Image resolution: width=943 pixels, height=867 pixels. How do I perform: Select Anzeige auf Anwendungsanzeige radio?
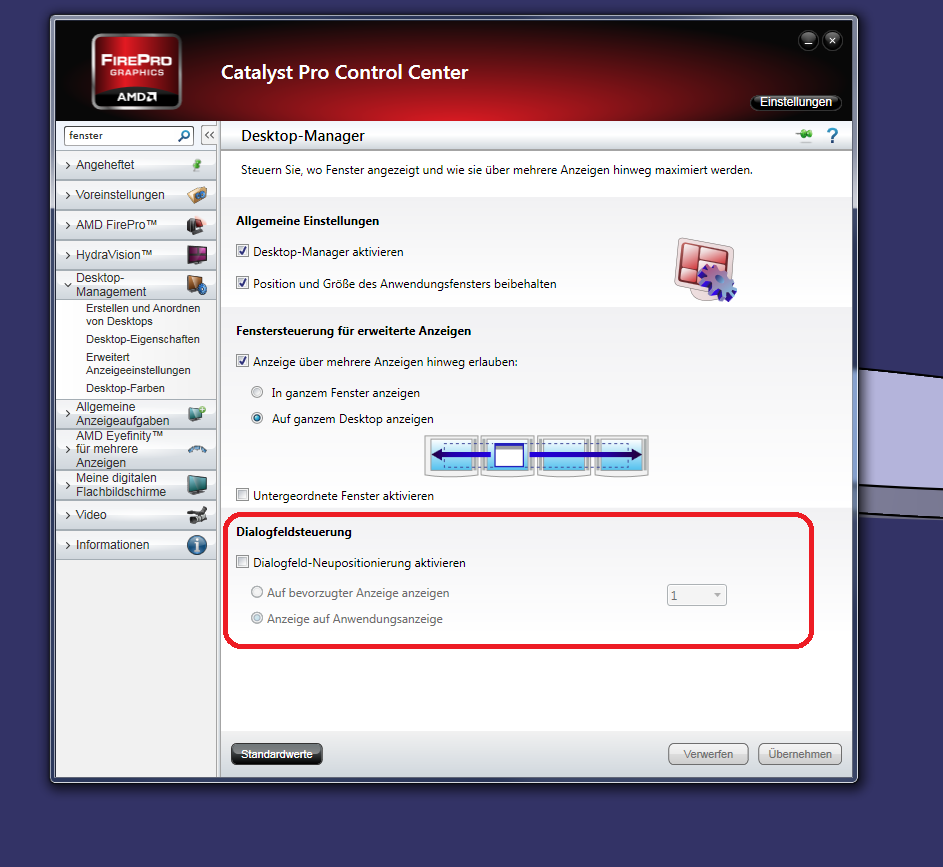click(x=257, y=618)
